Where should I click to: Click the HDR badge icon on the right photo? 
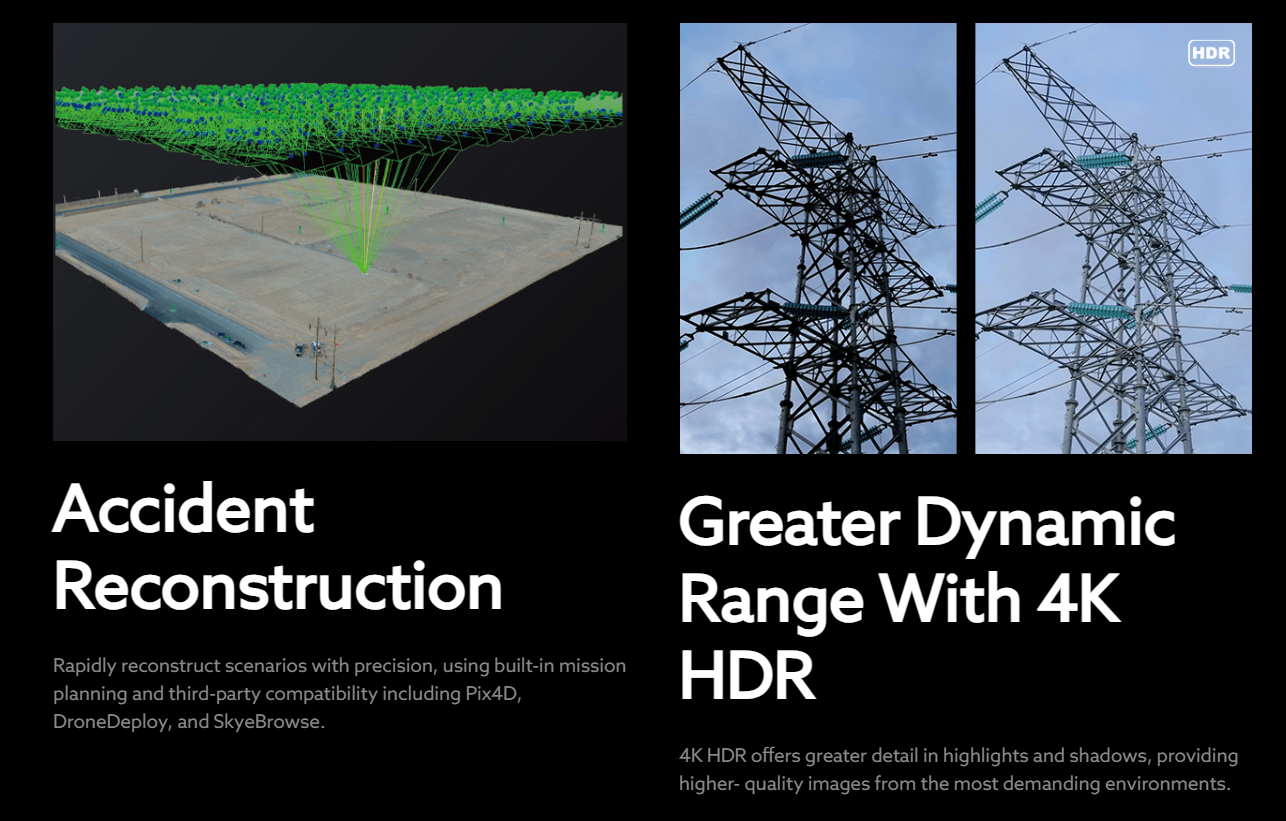(1211, 53)
